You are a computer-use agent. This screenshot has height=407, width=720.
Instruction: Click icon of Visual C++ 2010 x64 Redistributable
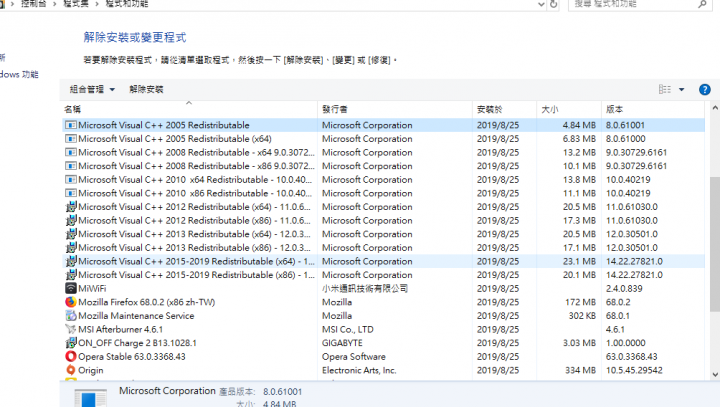click(71, 180)
